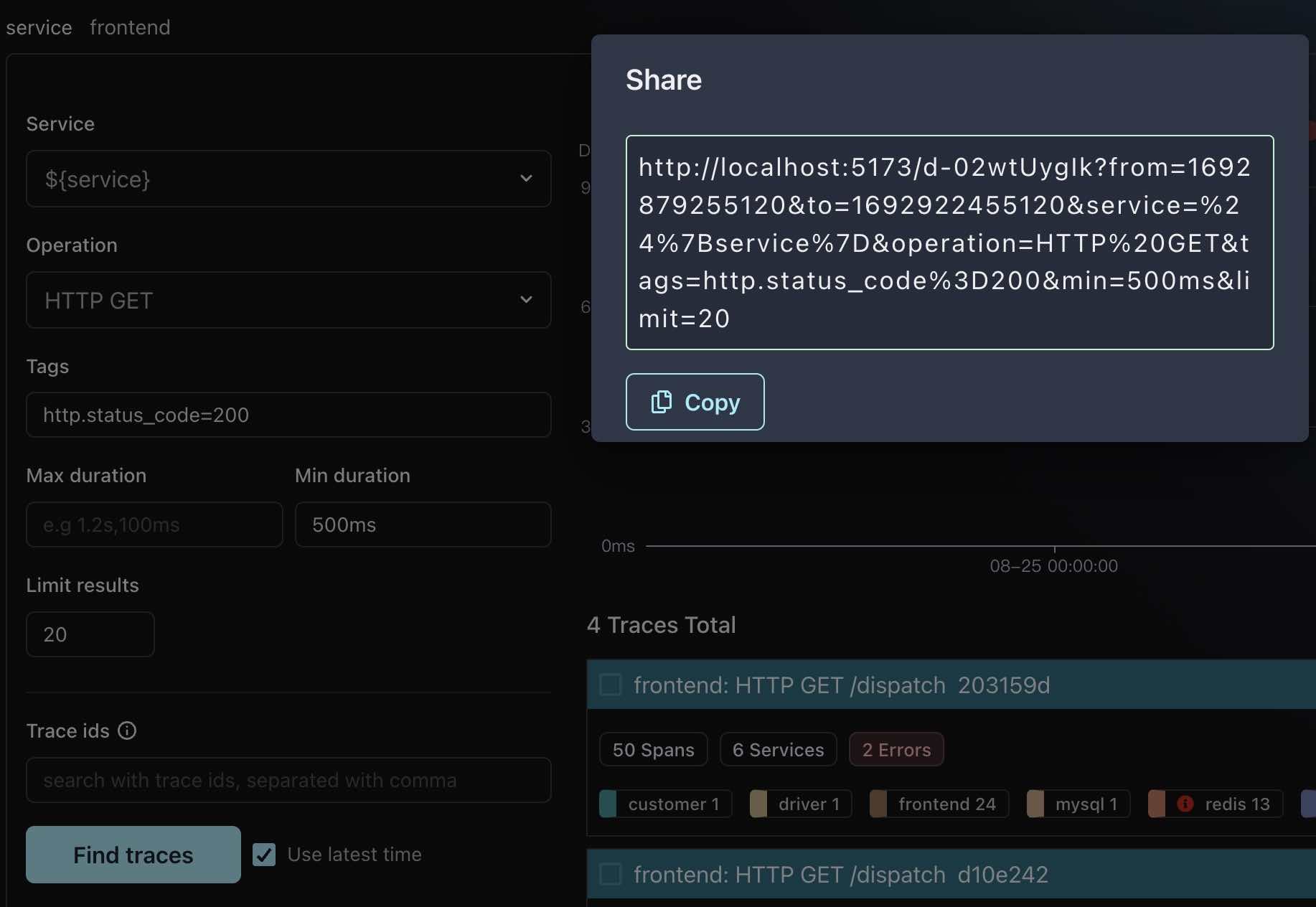
Task: Open the Service dropdown showing ${service}
Action: pos(288,179)
